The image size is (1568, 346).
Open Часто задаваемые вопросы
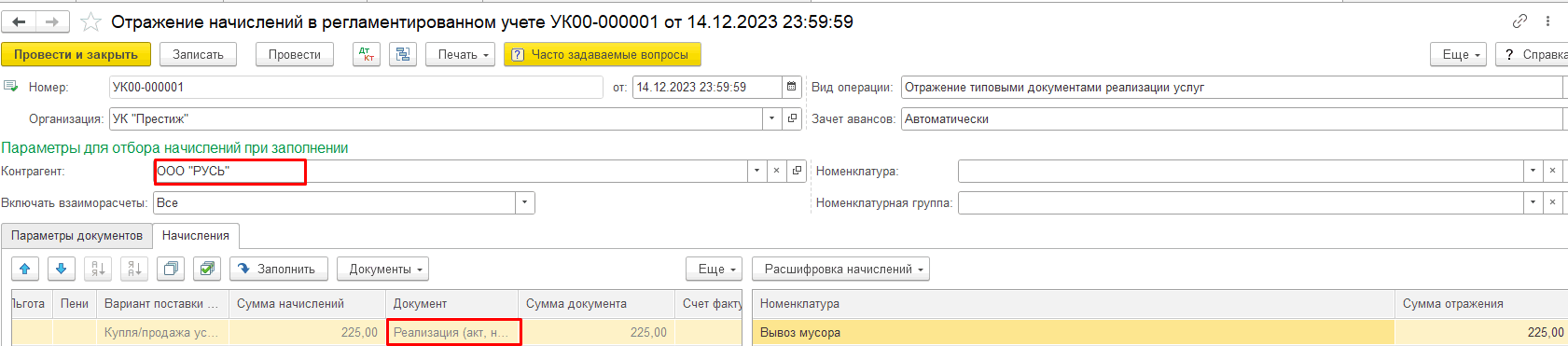coord(602,54)
